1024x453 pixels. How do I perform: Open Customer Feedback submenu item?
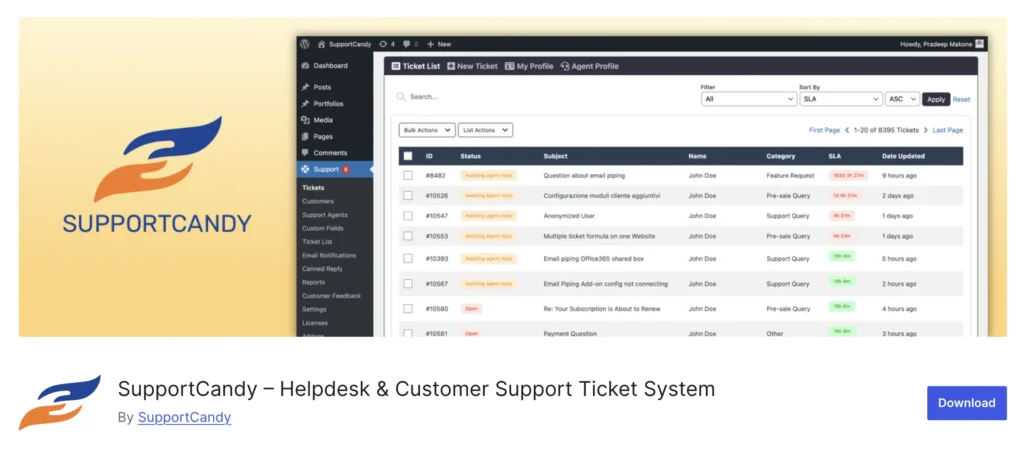[331, 296]
